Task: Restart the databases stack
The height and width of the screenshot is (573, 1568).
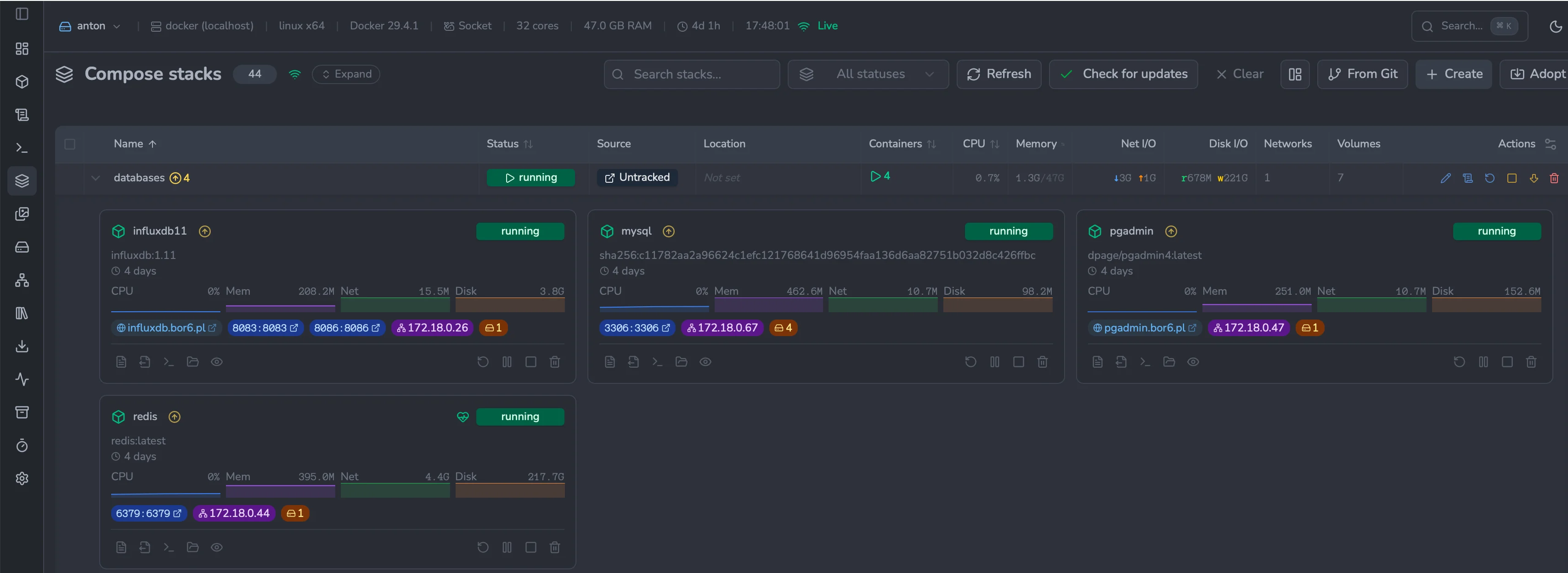Action: pyautogui.click(x=1489, y=178)
